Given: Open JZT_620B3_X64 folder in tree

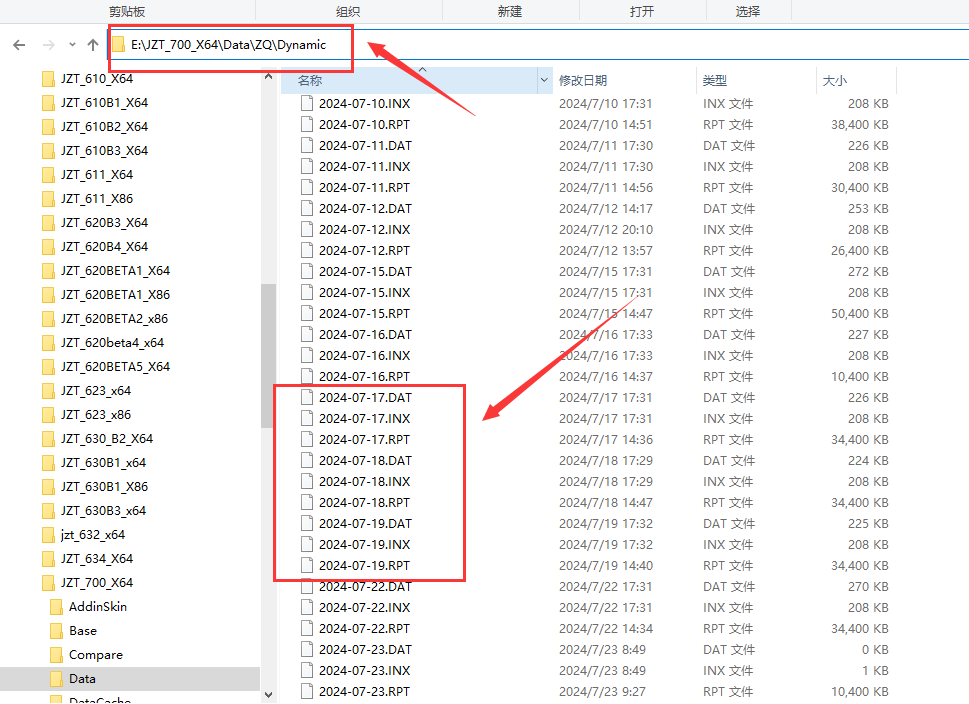Looking at the screenshot, I should (104, 223).
